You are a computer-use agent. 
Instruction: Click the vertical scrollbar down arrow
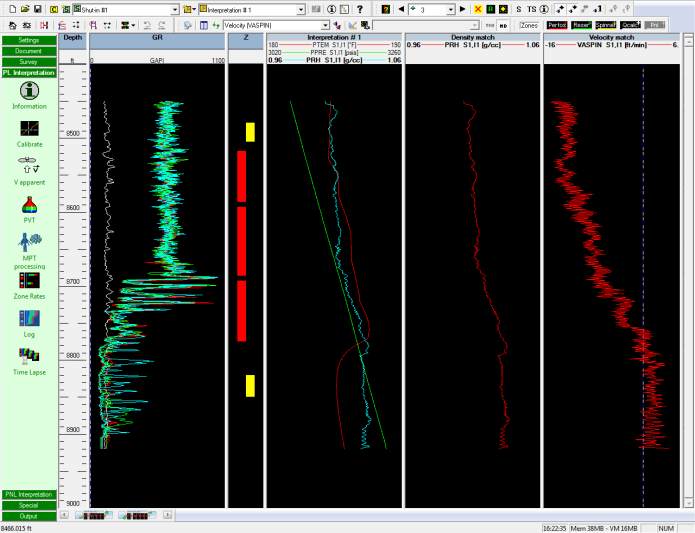click(x=688, y=503)
